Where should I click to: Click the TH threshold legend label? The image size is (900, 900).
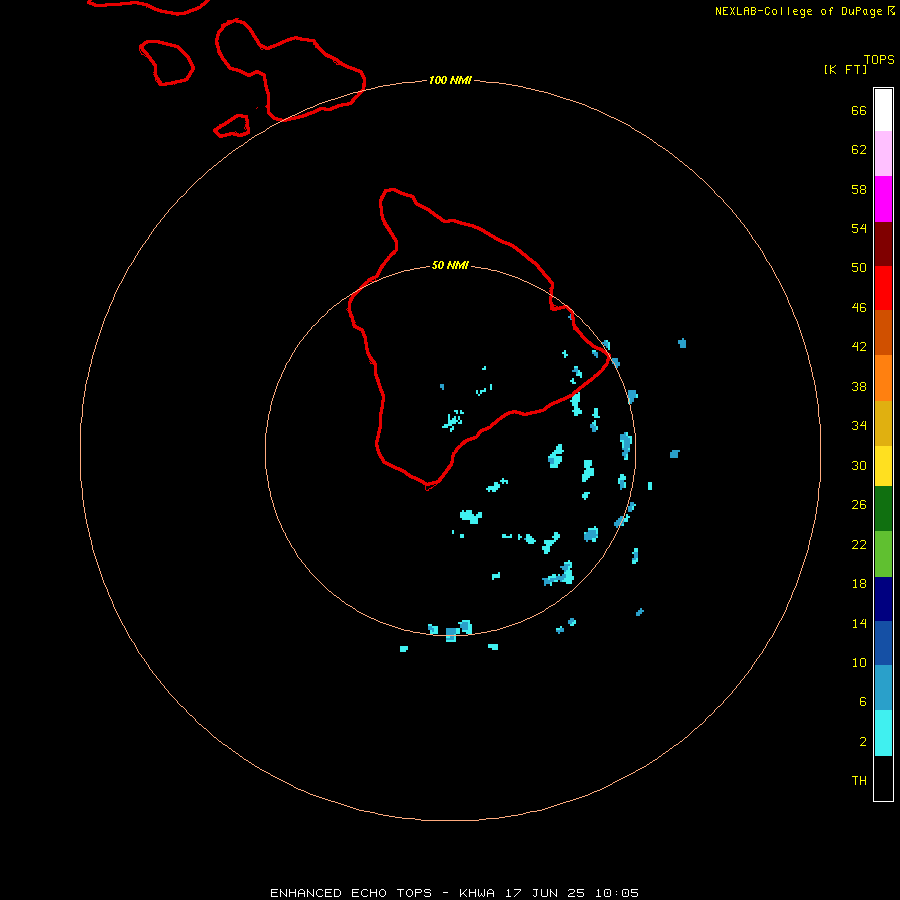859,781
